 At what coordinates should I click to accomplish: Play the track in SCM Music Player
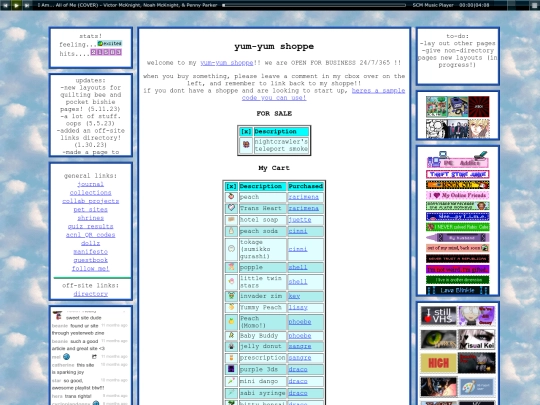point(16,5)
